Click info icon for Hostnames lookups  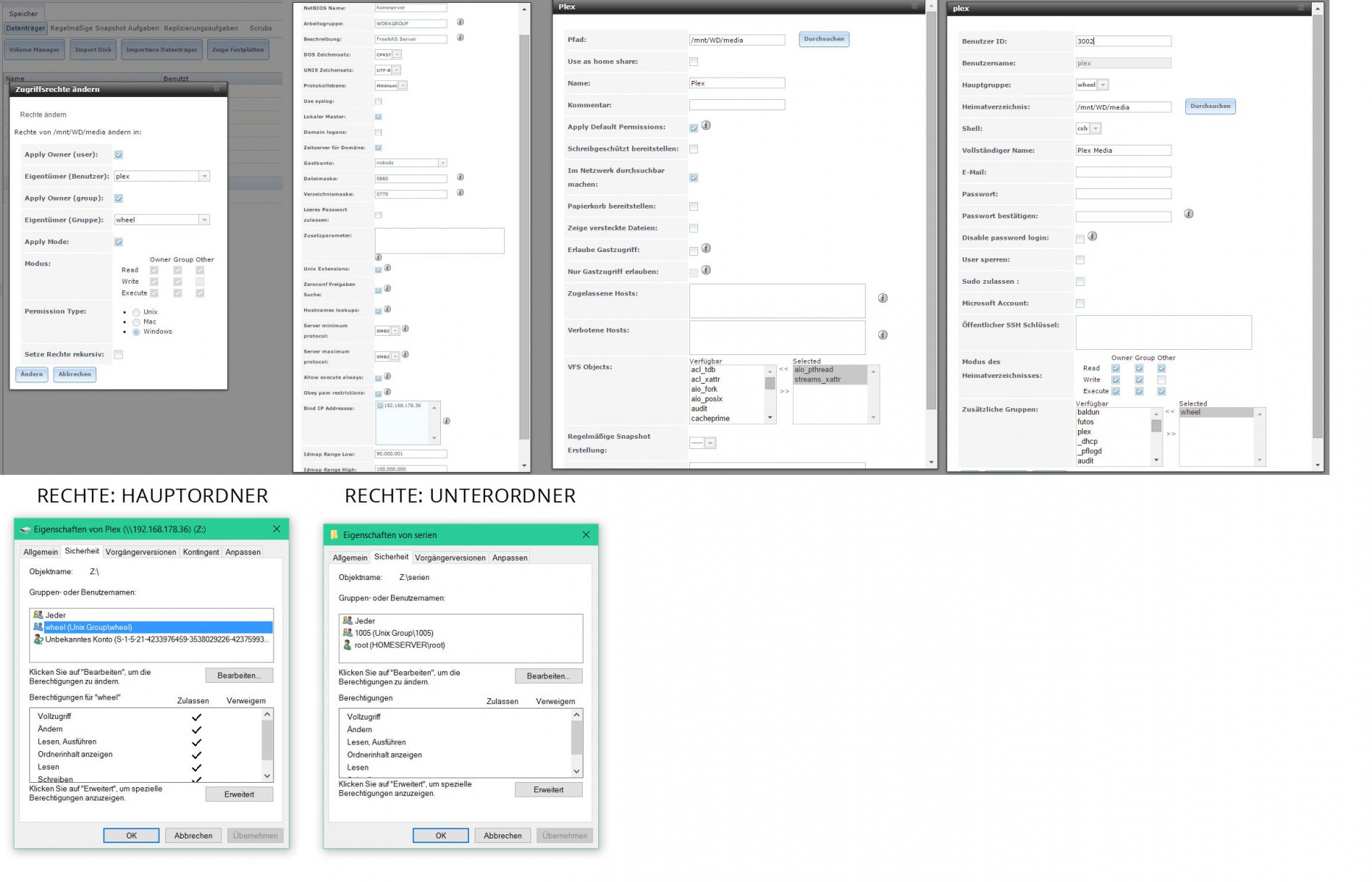[x=387, y=309]
